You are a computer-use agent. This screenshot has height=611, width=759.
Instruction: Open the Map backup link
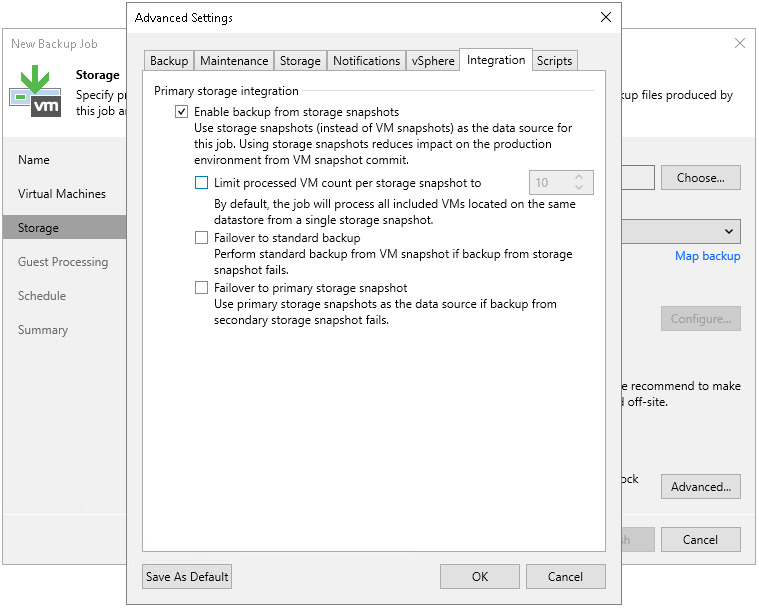click(707, 256)
